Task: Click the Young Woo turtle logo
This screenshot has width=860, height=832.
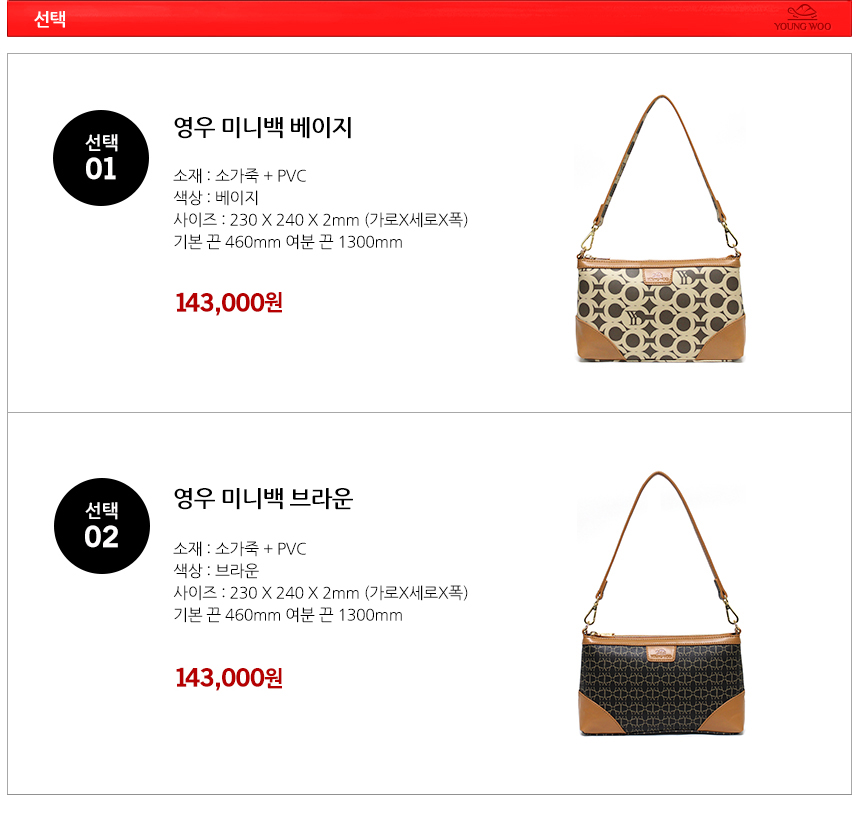Action: click(802, 19)
